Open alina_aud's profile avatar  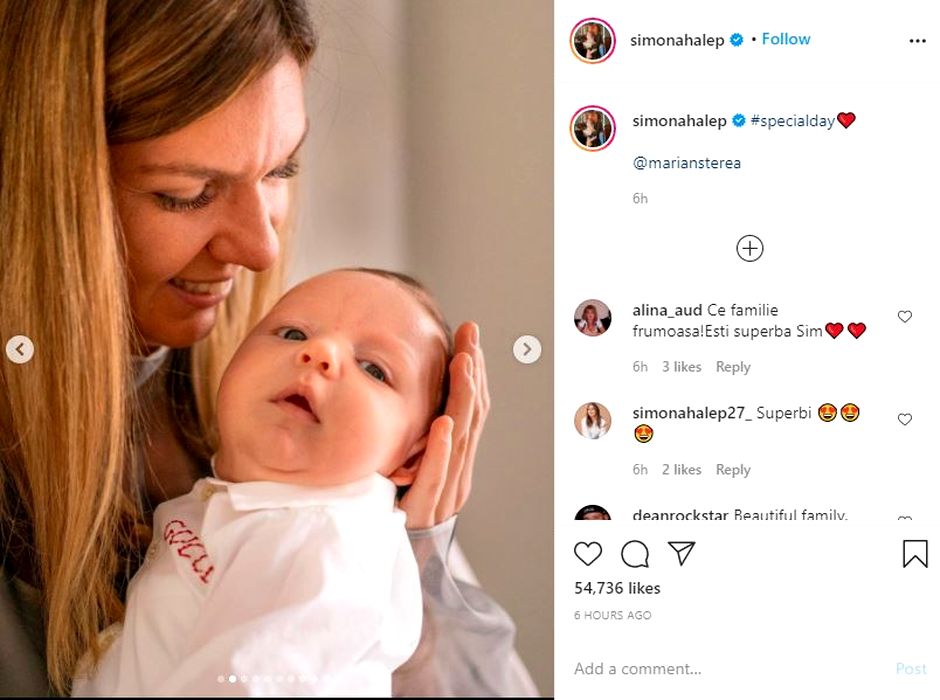click(x=592, y=318)
